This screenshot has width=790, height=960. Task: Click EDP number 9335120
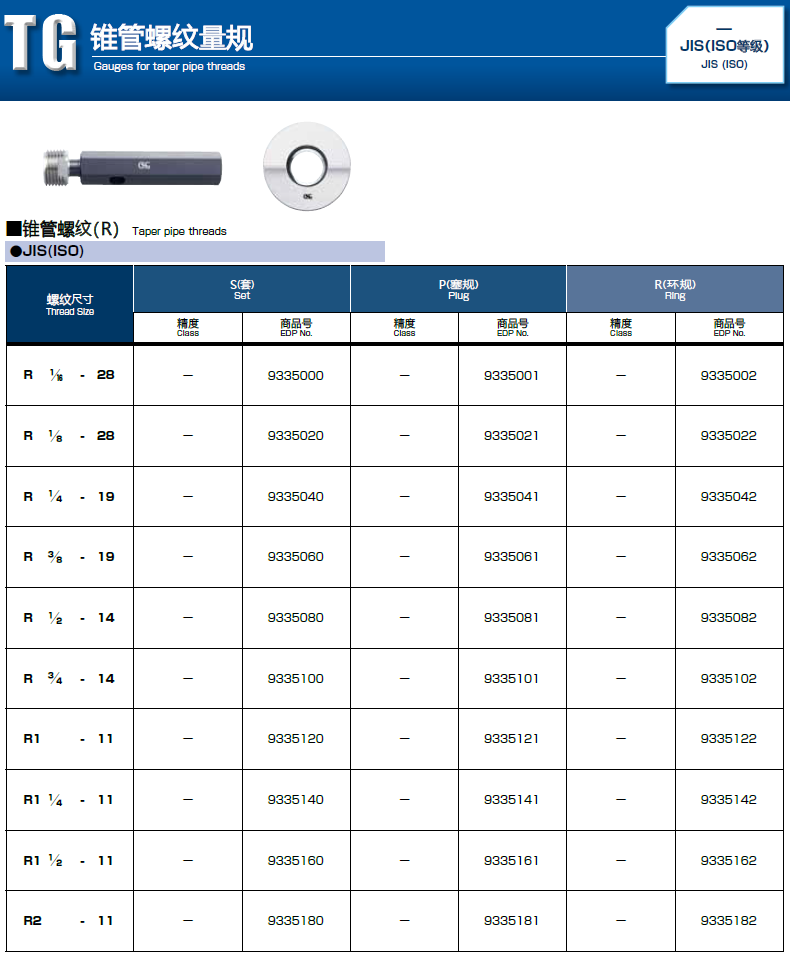pos(296,739)
